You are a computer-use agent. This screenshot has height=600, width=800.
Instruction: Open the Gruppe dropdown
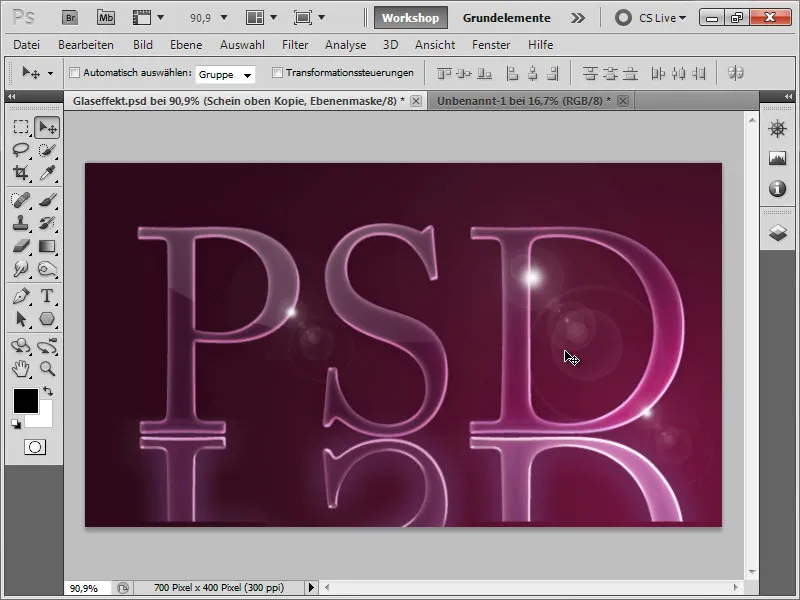225,74
